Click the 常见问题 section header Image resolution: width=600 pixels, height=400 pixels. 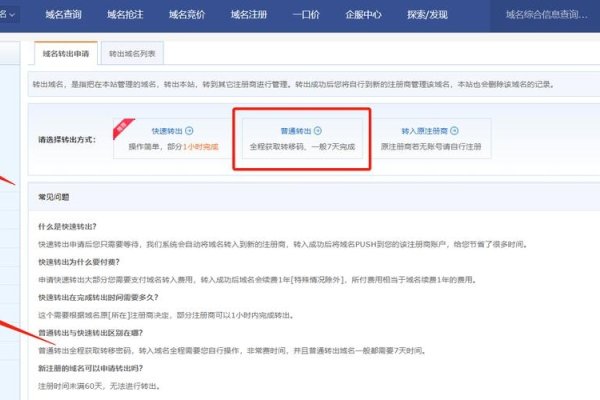point(54,197)
